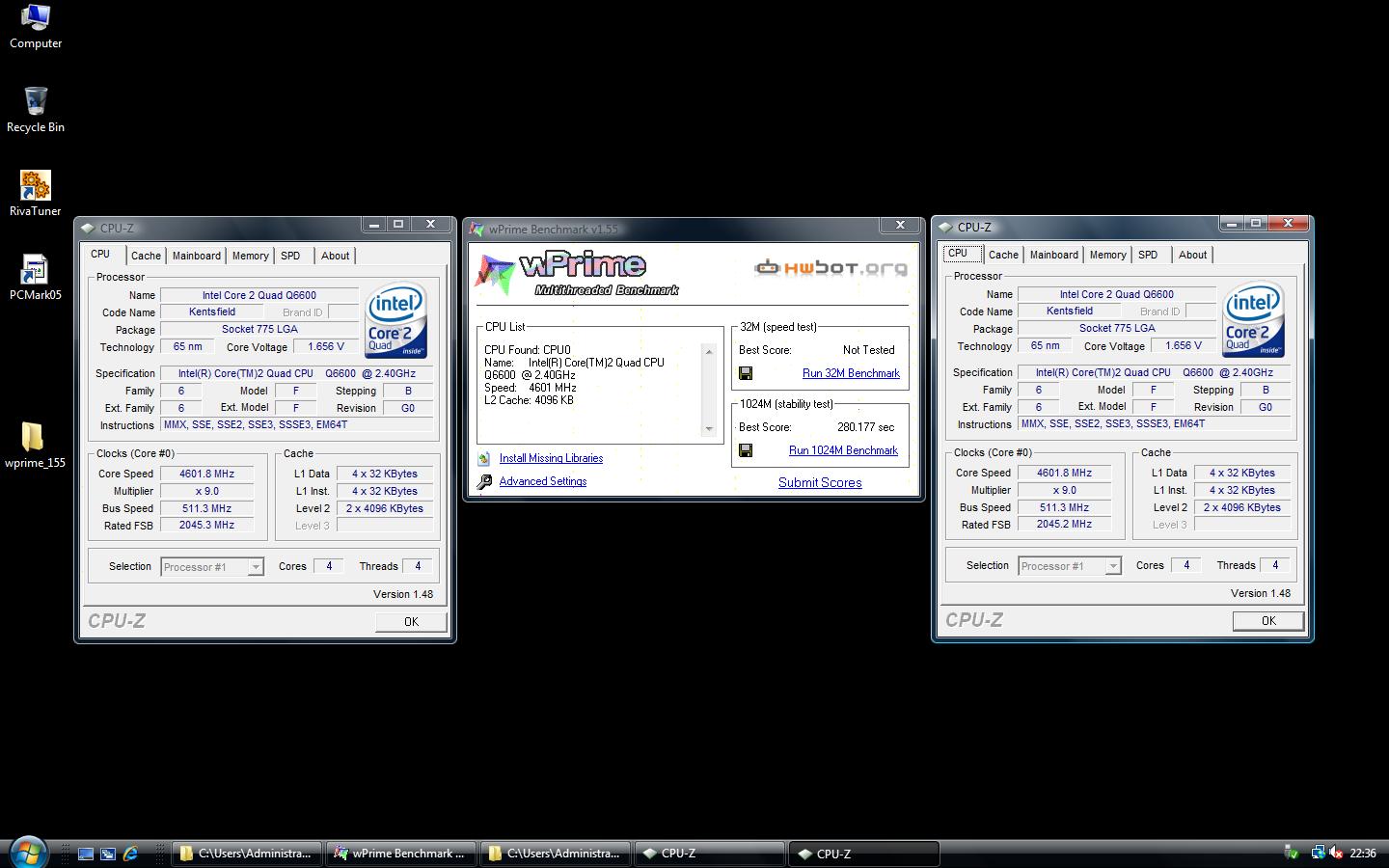Image resolution: width=1389 pixels, height=868 pixels.
Task: Open the Windows Start orb
Action: (x=27, y=853)
